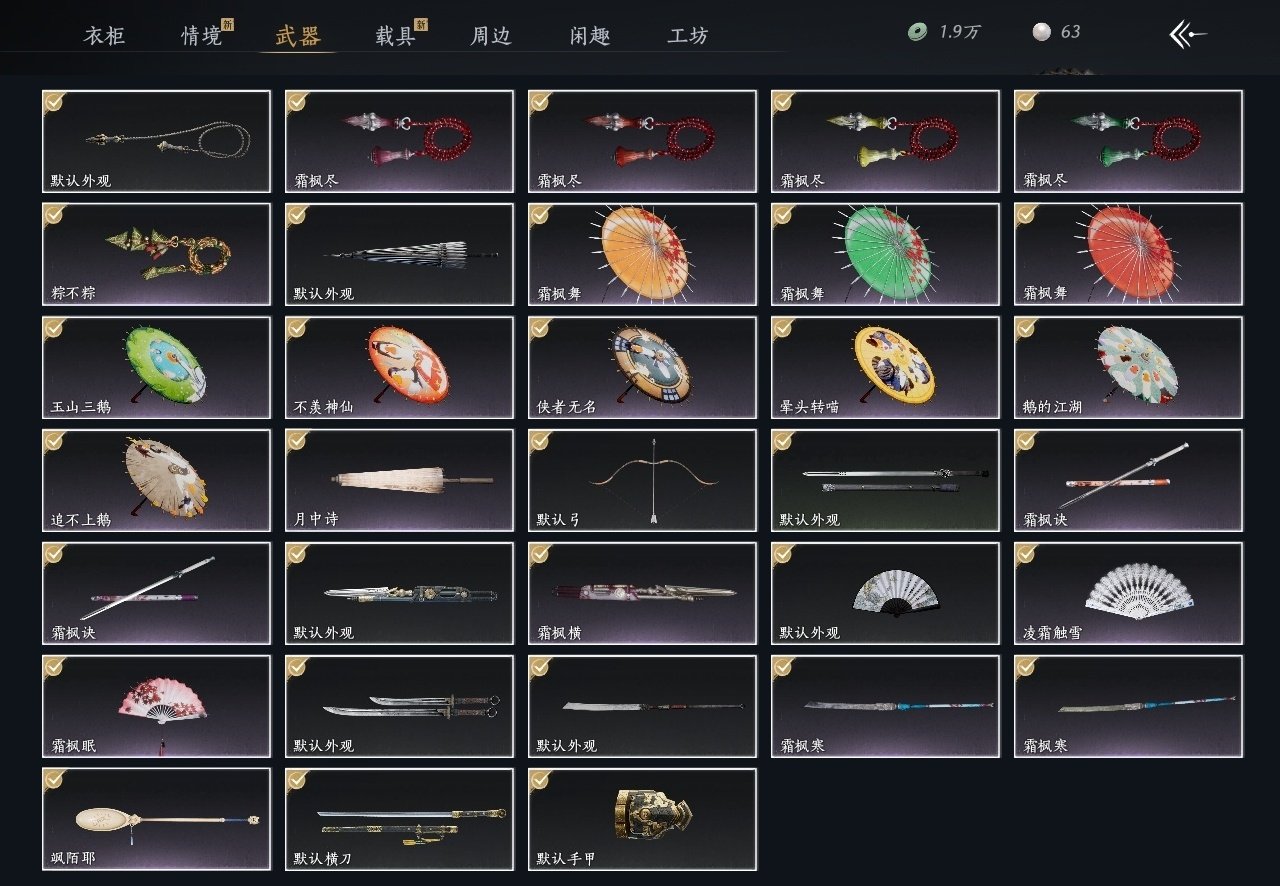Go to the 情境 tab
The height and width of the screenshot is (886, 1280).
201,36
